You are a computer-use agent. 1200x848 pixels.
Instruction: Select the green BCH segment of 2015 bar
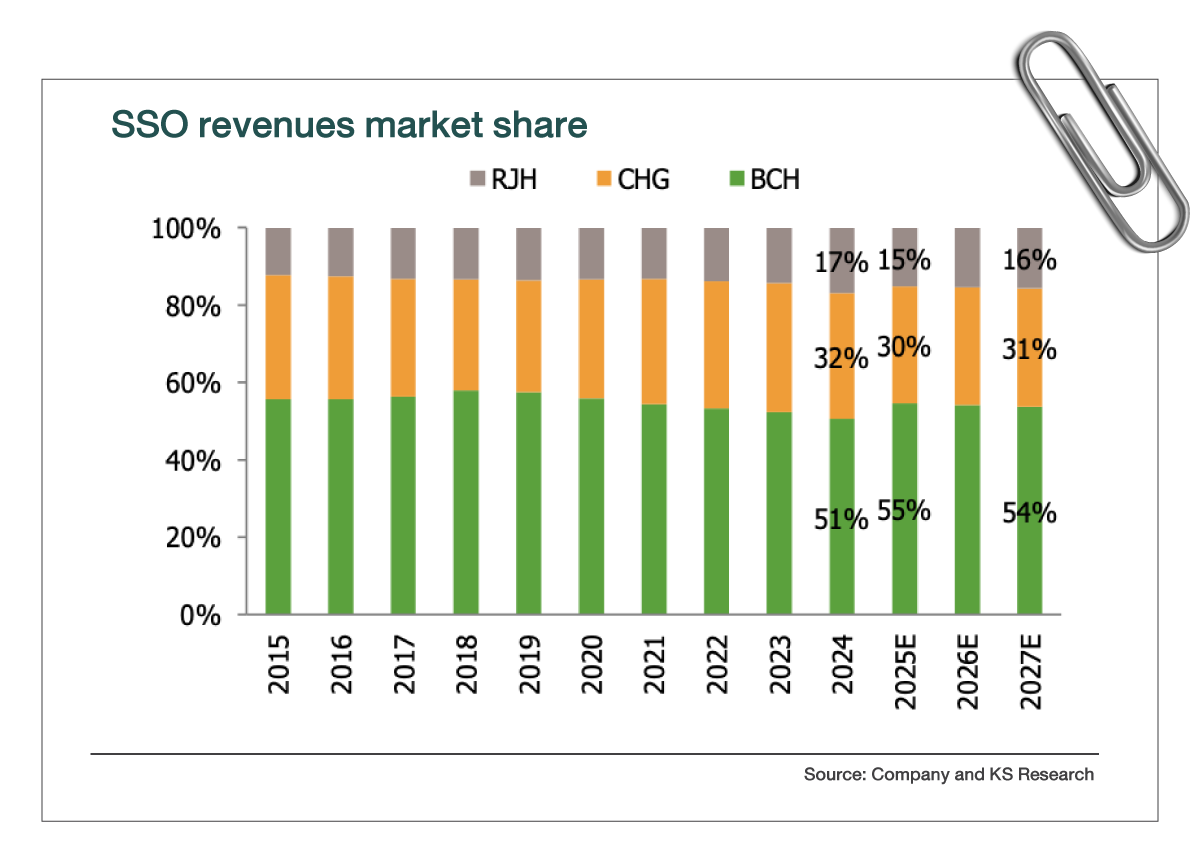(278, 505)
